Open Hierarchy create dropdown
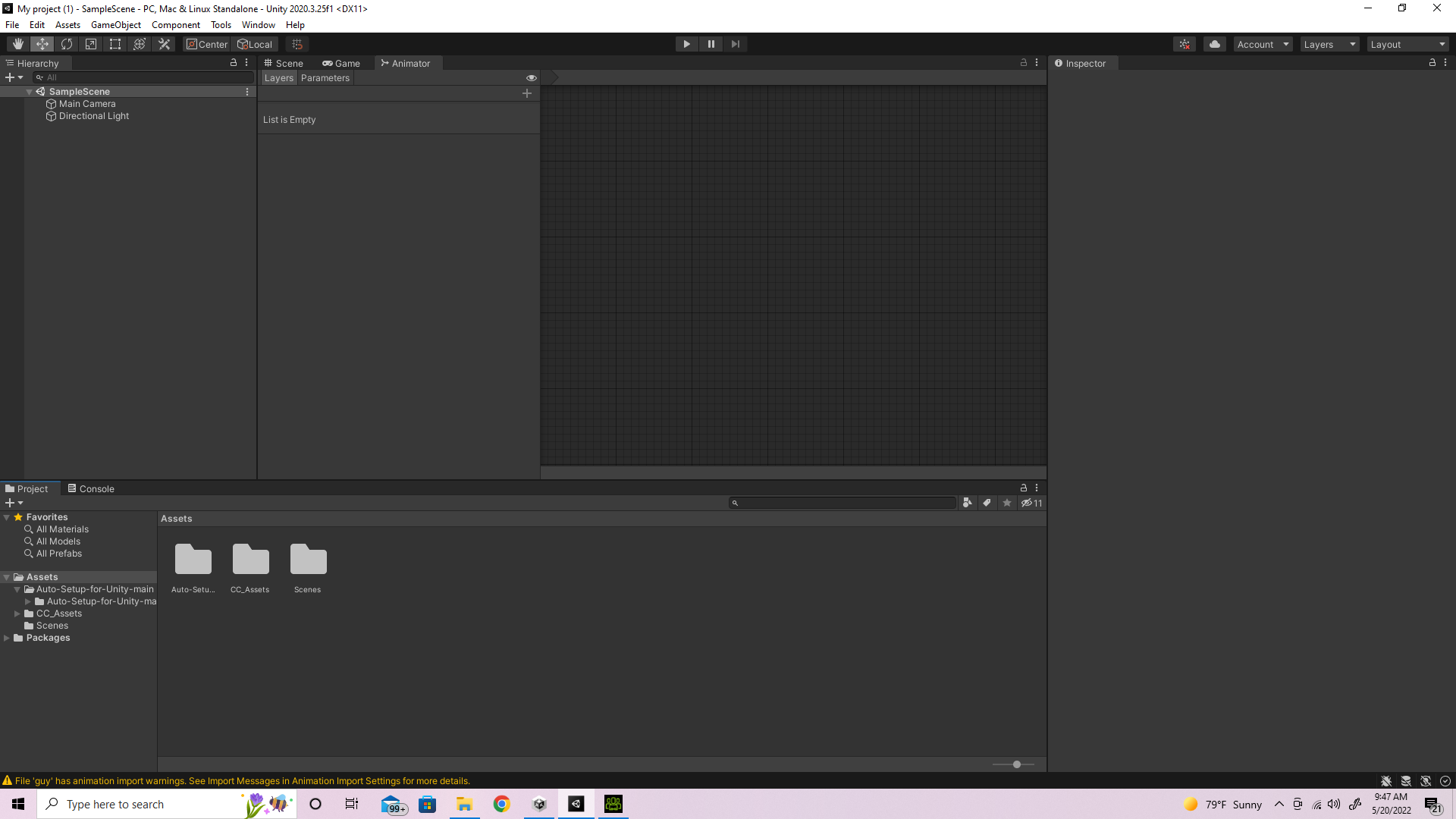Screen dimensions: 1456x819 point(14,77)
